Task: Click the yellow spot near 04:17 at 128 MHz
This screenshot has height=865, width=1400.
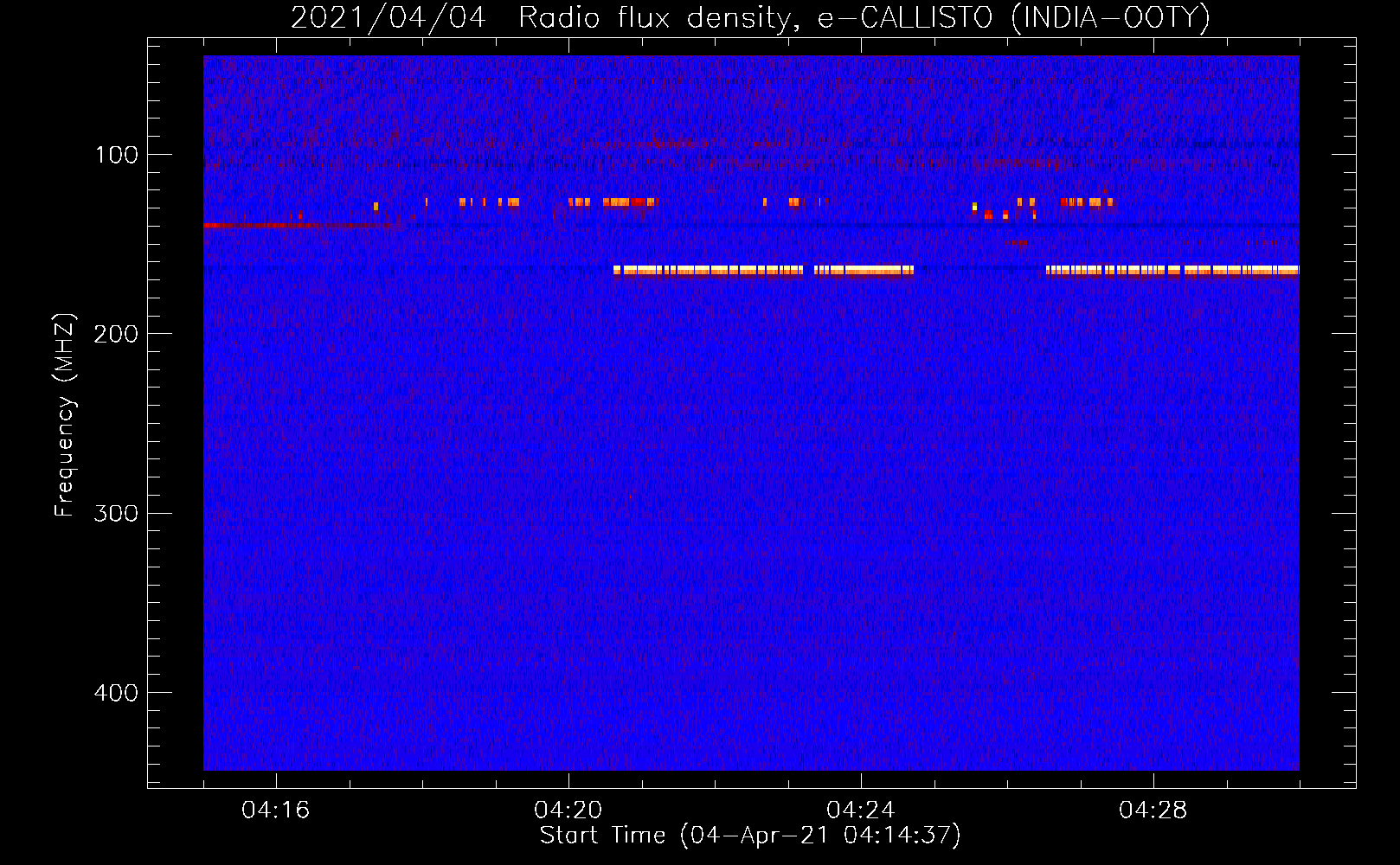Action: coord(376,206)
